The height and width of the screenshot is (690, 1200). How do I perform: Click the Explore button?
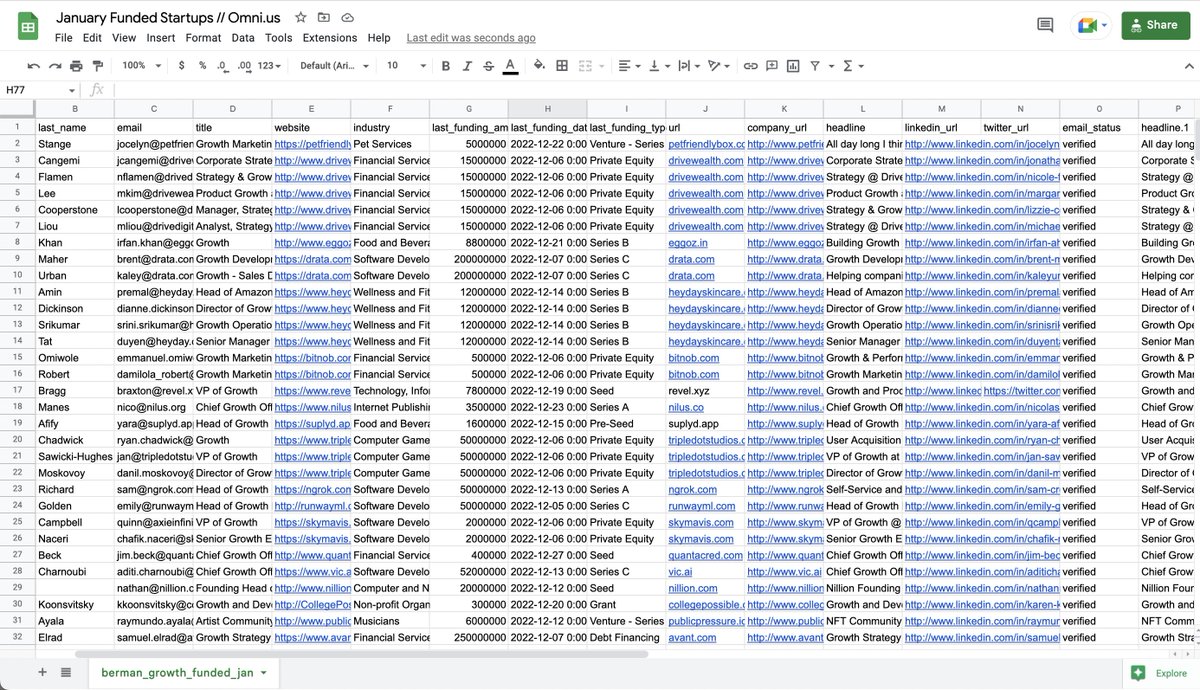pyautogui.click(x=1161, y=673)
